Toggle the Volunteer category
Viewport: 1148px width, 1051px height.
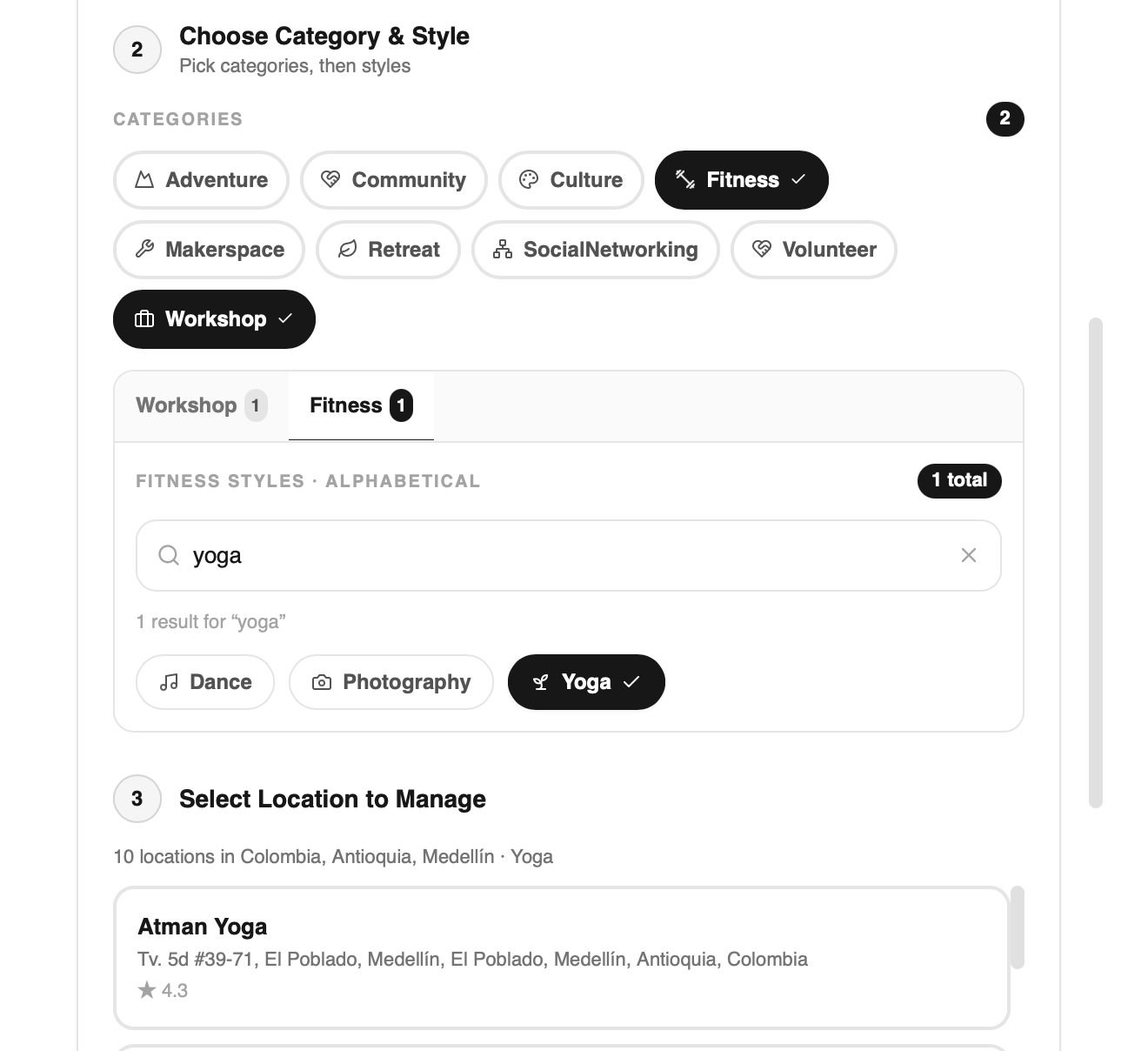tap(814, 250)
